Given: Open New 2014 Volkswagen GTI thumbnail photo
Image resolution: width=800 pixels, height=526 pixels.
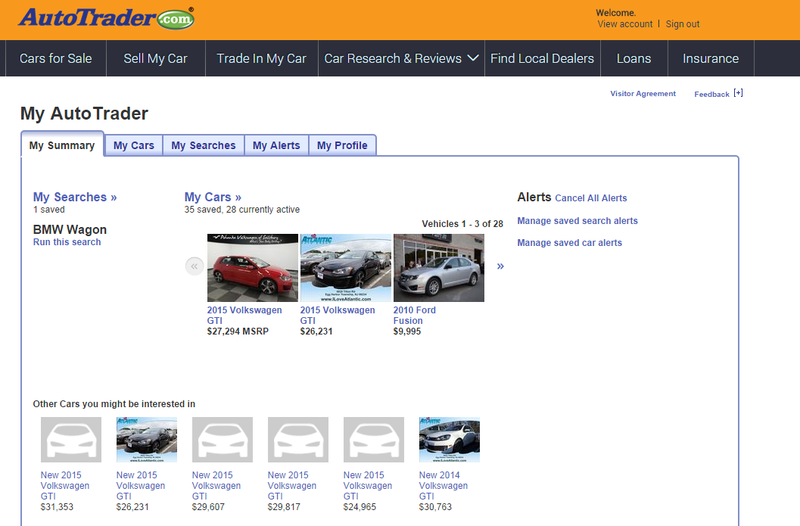Looking at the screenshot, I should coord(449,439).
